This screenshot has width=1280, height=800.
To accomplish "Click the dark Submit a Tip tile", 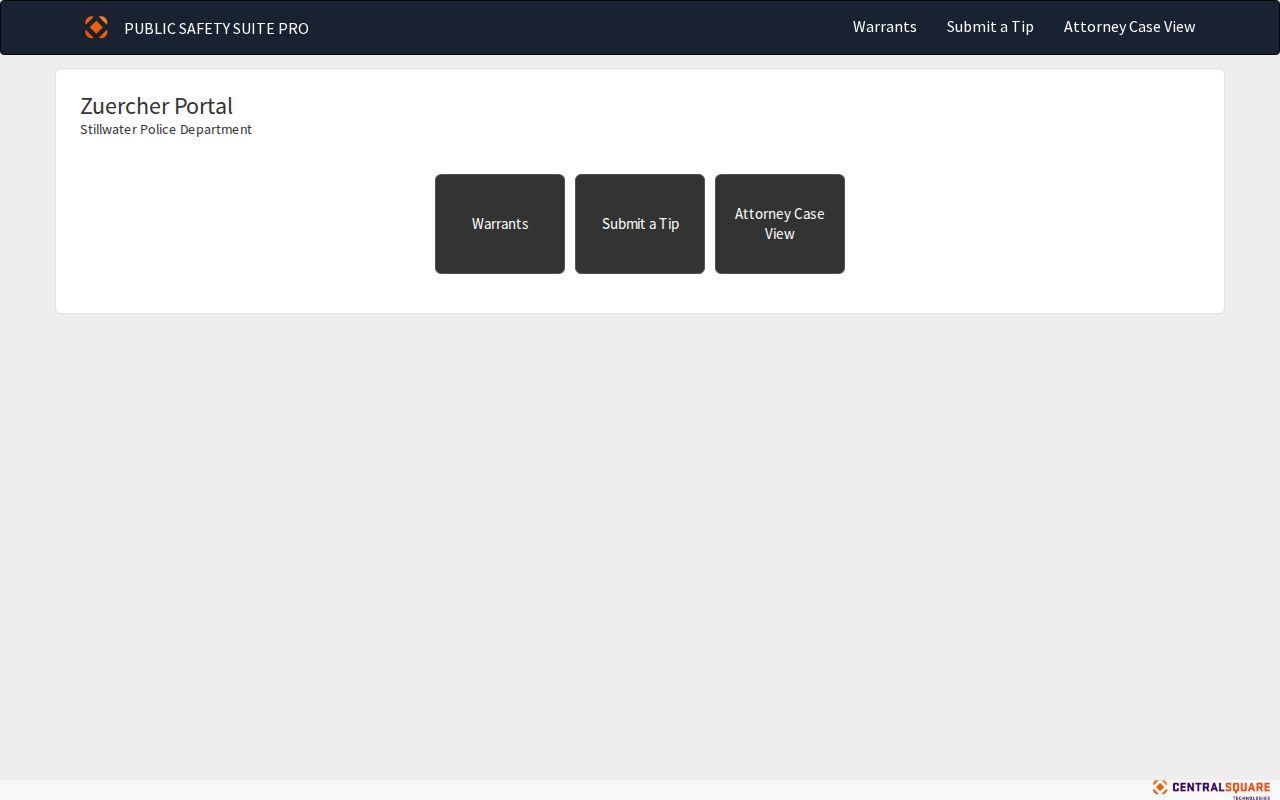I will [640, 224].
